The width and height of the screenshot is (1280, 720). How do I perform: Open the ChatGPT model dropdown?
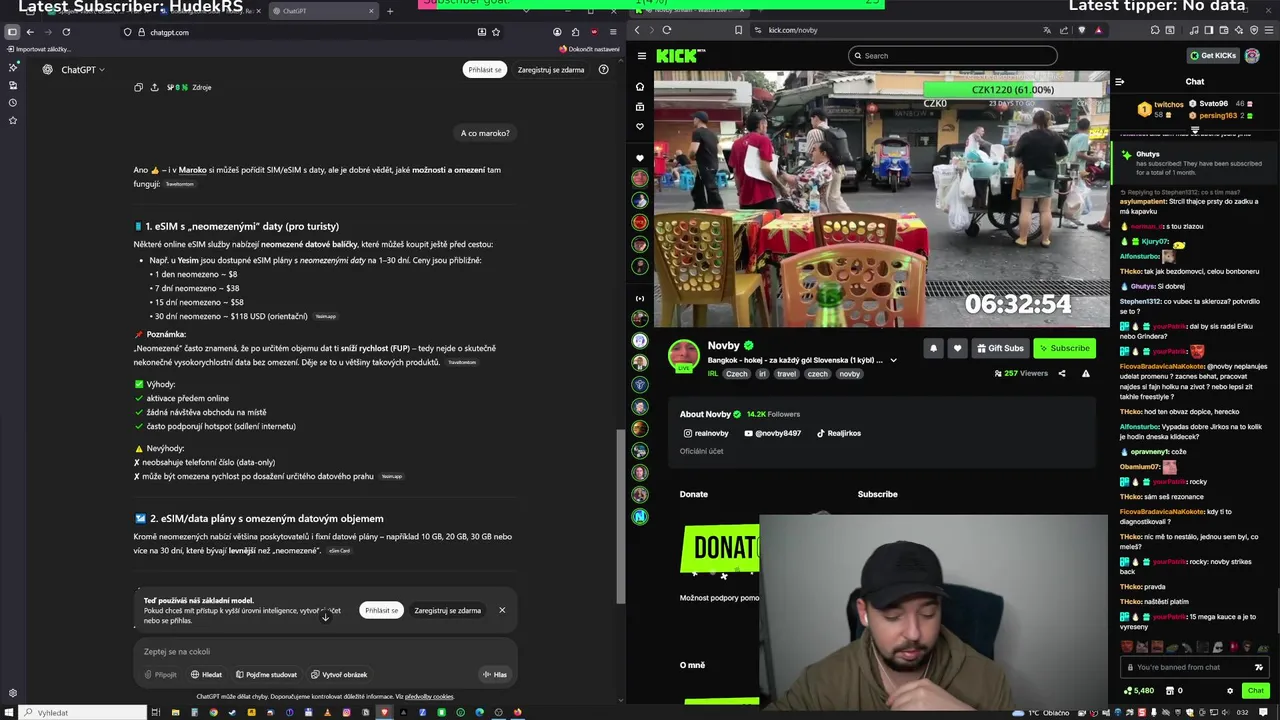pyautogui.click(x=82, y=69)
